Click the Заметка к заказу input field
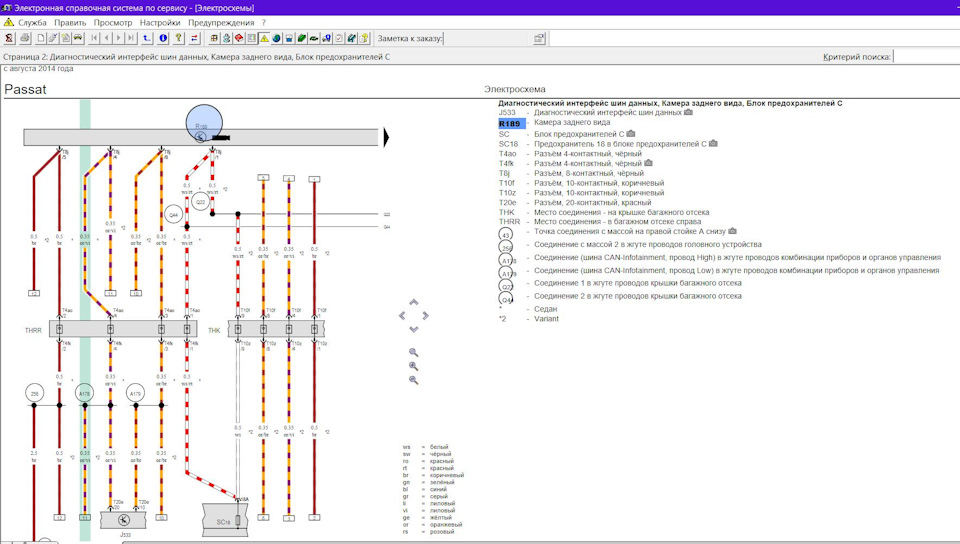The height and width of the screenshot is (544, 960). click(x=486, y=38)
